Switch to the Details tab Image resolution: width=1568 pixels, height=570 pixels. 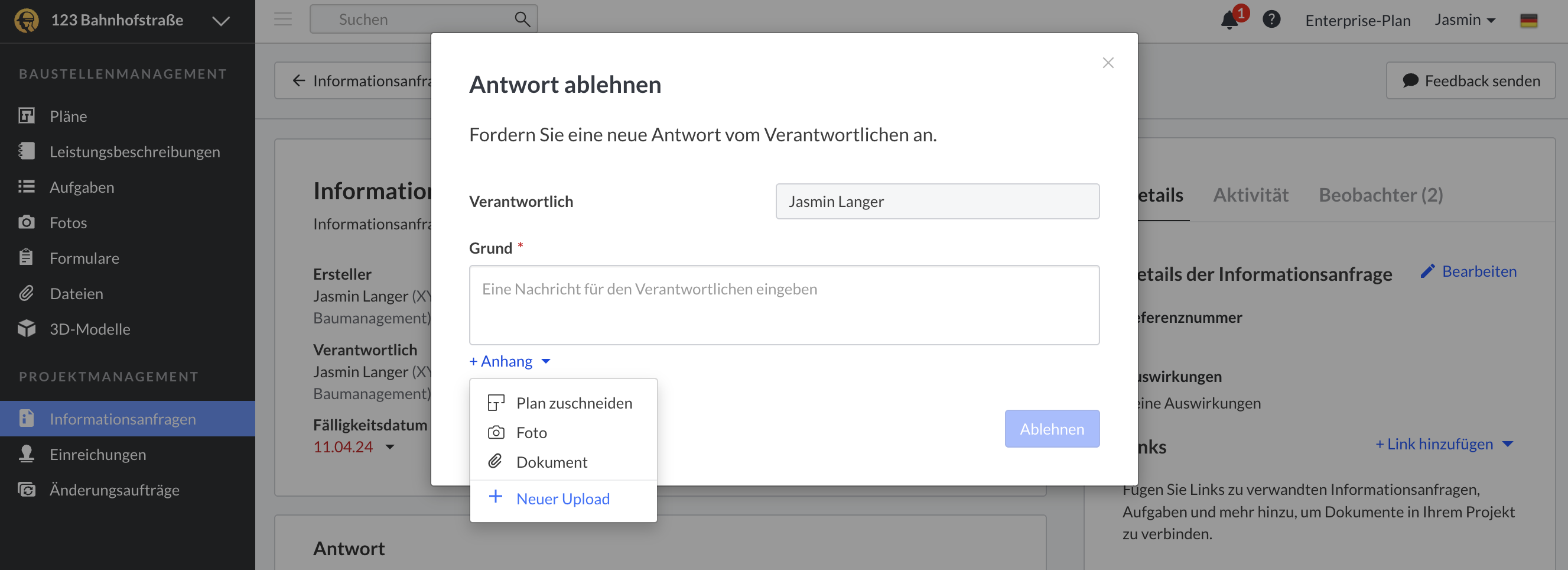tap(1160, 195)
